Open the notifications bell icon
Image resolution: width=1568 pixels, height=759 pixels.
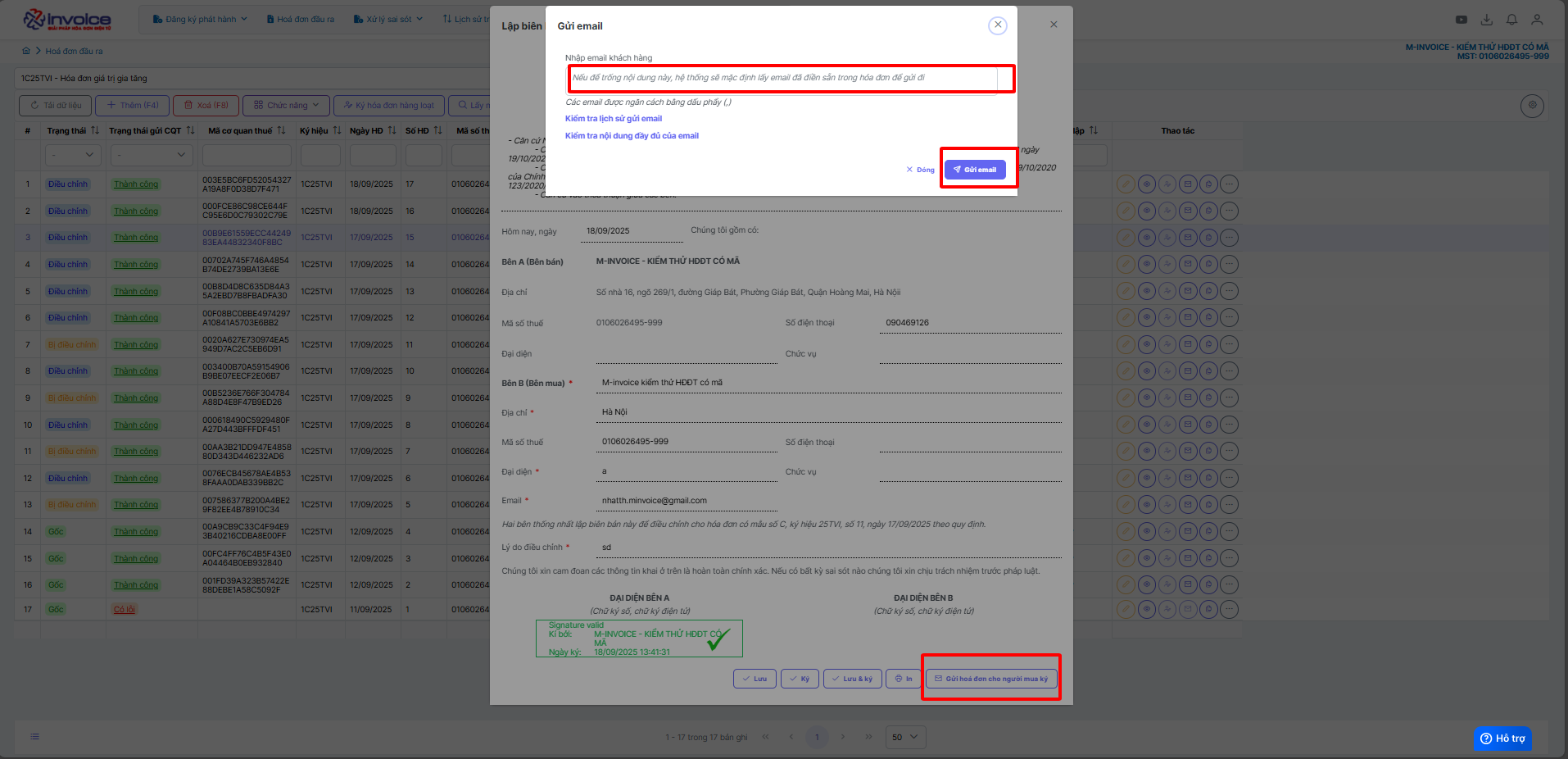coord(1511,20)
